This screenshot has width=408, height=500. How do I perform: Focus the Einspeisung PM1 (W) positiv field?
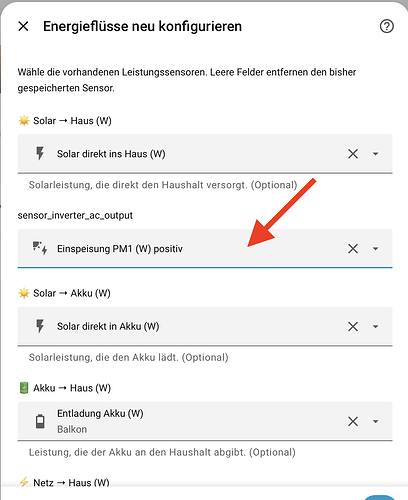click(205, 248)
